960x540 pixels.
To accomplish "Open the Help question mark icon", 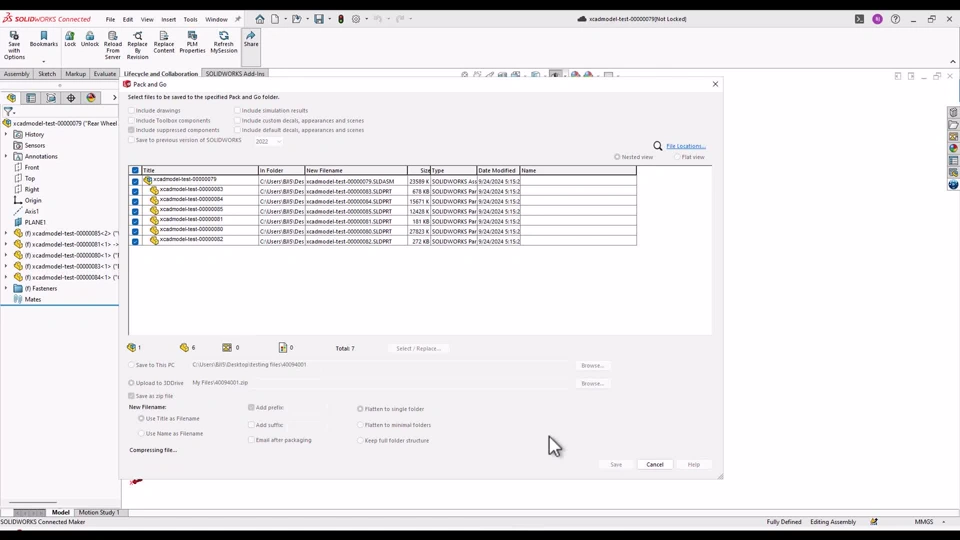I will pos(895,19).
